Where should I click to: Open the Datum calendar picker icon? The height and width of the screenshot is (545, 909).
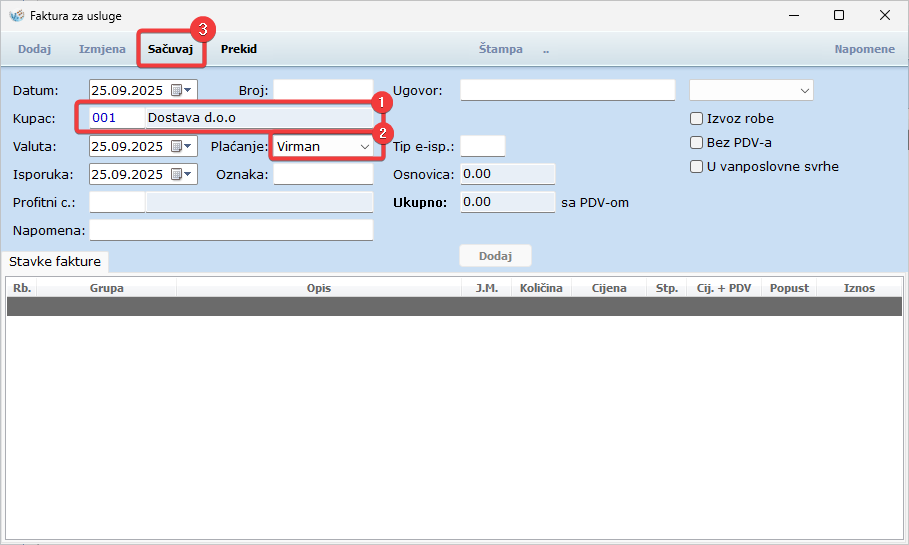click(x=181, y=90)
